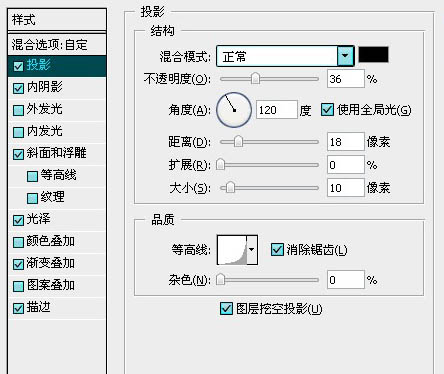Open the 混合模式 dropdown arrow
Viewport: 444px width, 374px height.
345,56
